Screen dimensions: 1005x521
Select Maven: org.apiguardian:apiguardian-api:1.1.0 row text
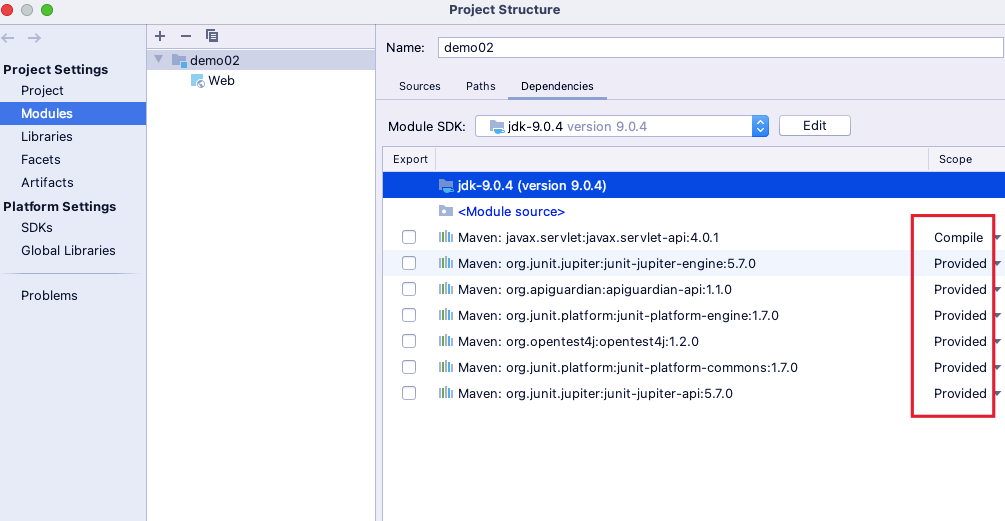coord(595,290)
